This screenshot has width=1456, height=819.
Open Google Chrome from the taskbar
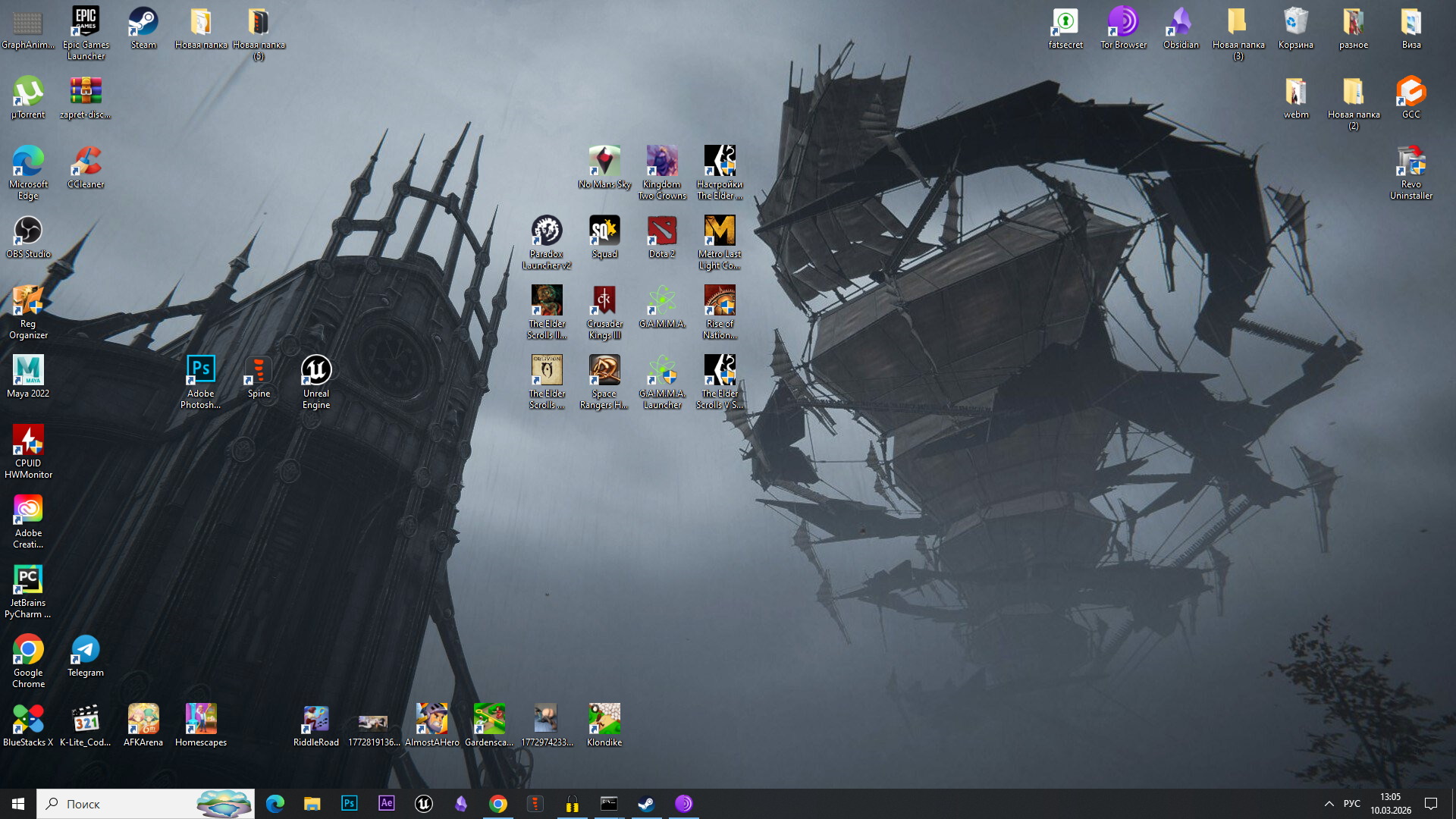click(498, 803)
